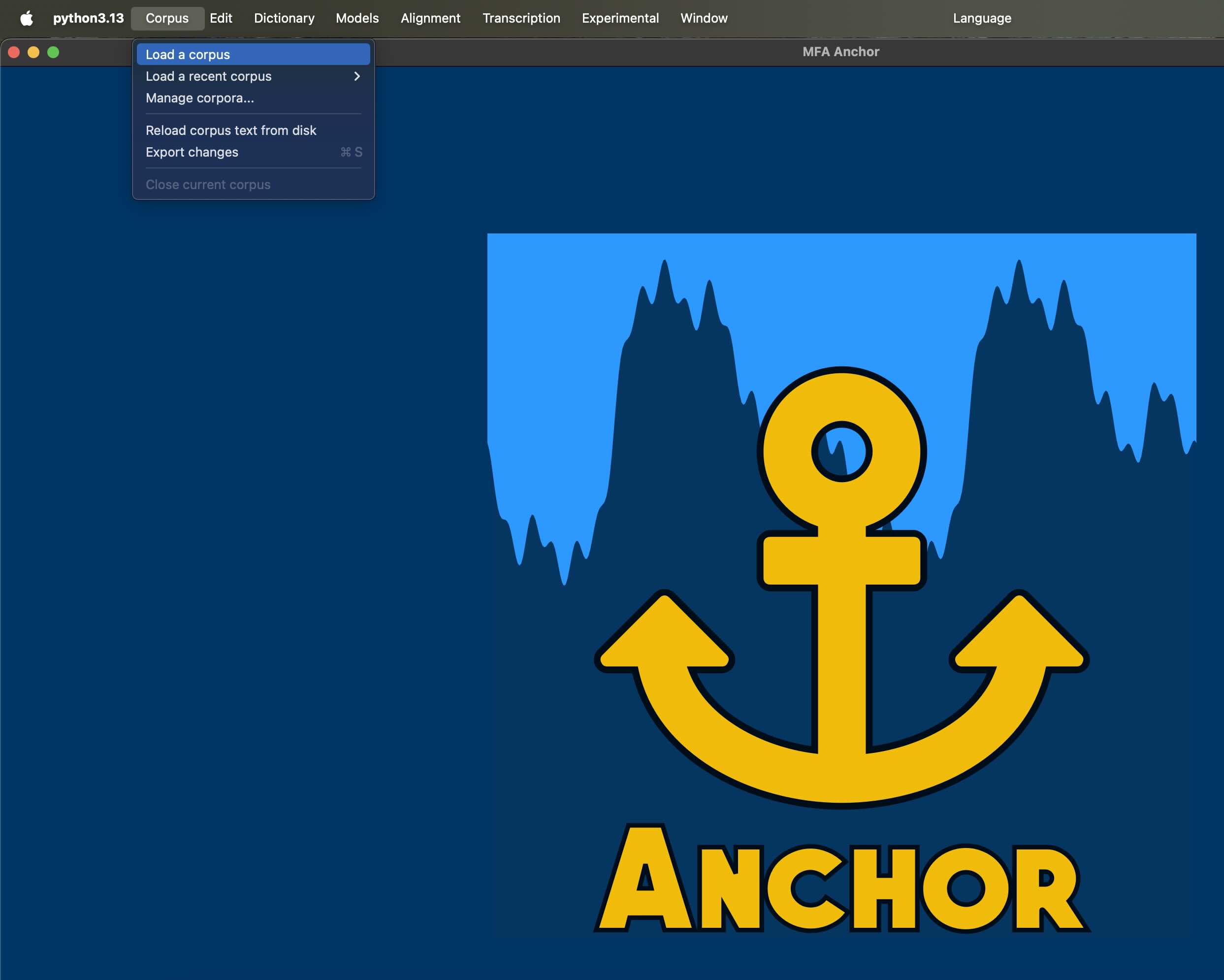This screenshot has width=1224, height=980.
Task: Open the Alignment menu
Action: click(430, 18)
